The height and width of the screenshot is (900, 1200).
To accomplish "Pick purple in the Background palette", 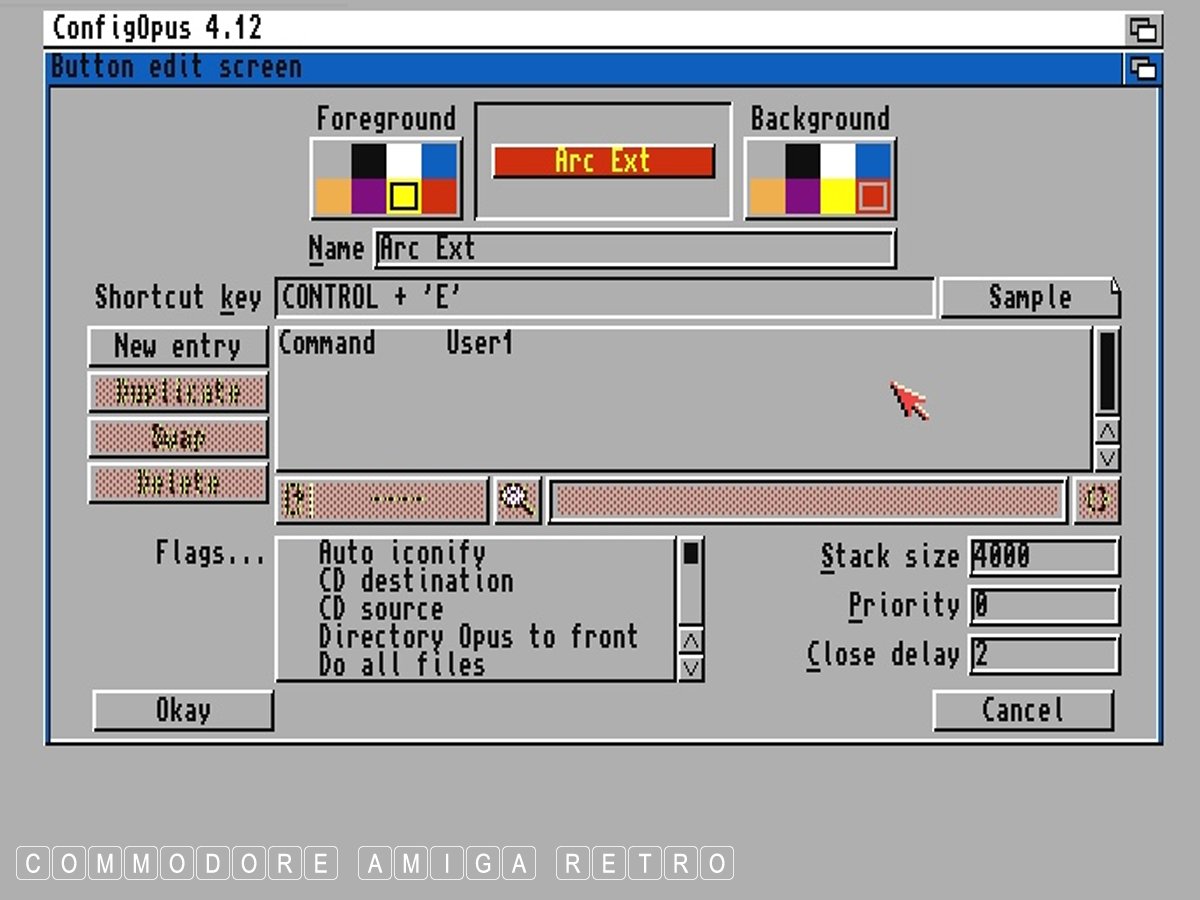I will 802,196.
